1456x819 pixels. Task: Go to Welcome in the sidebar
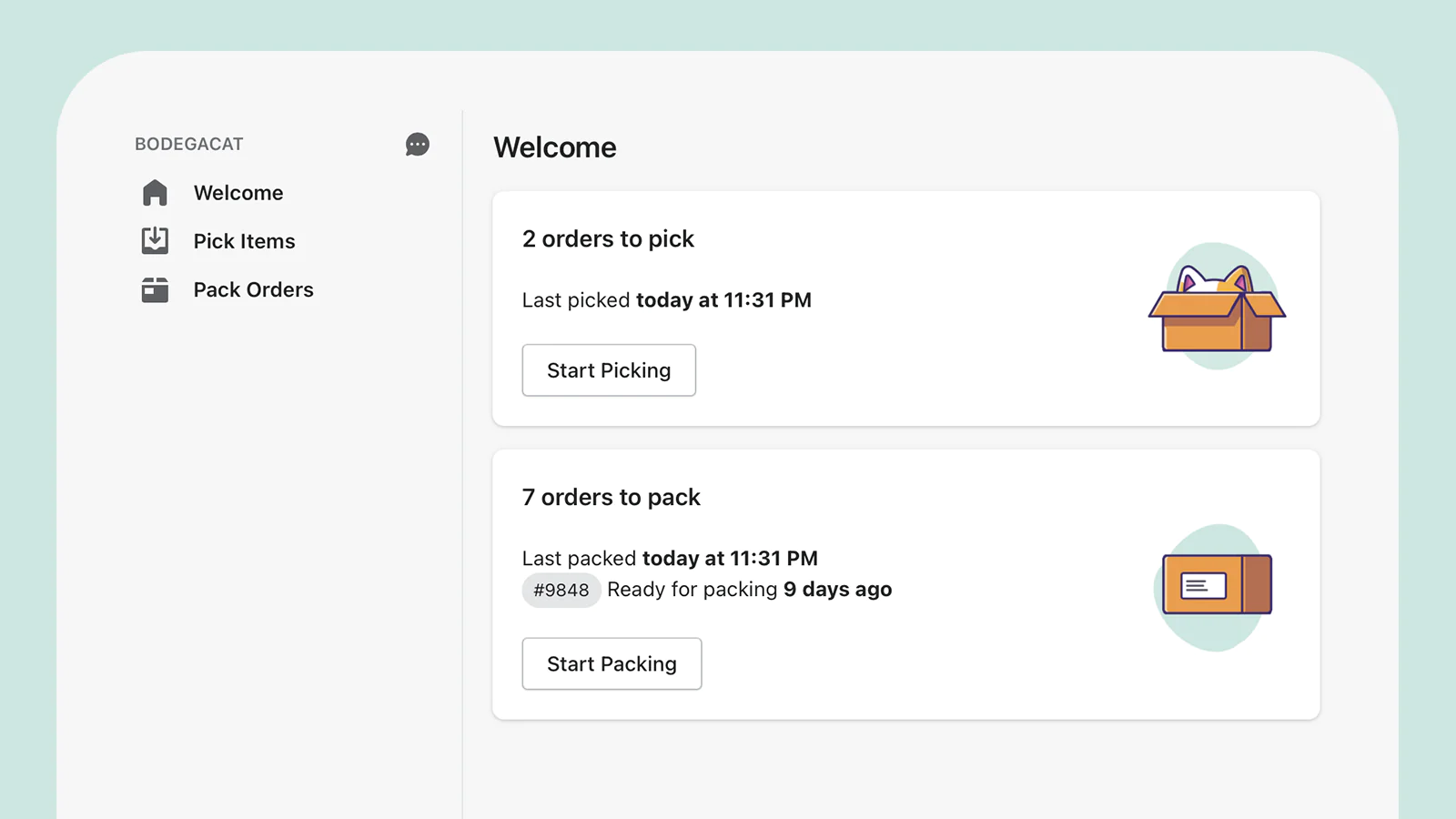(238, 193)
